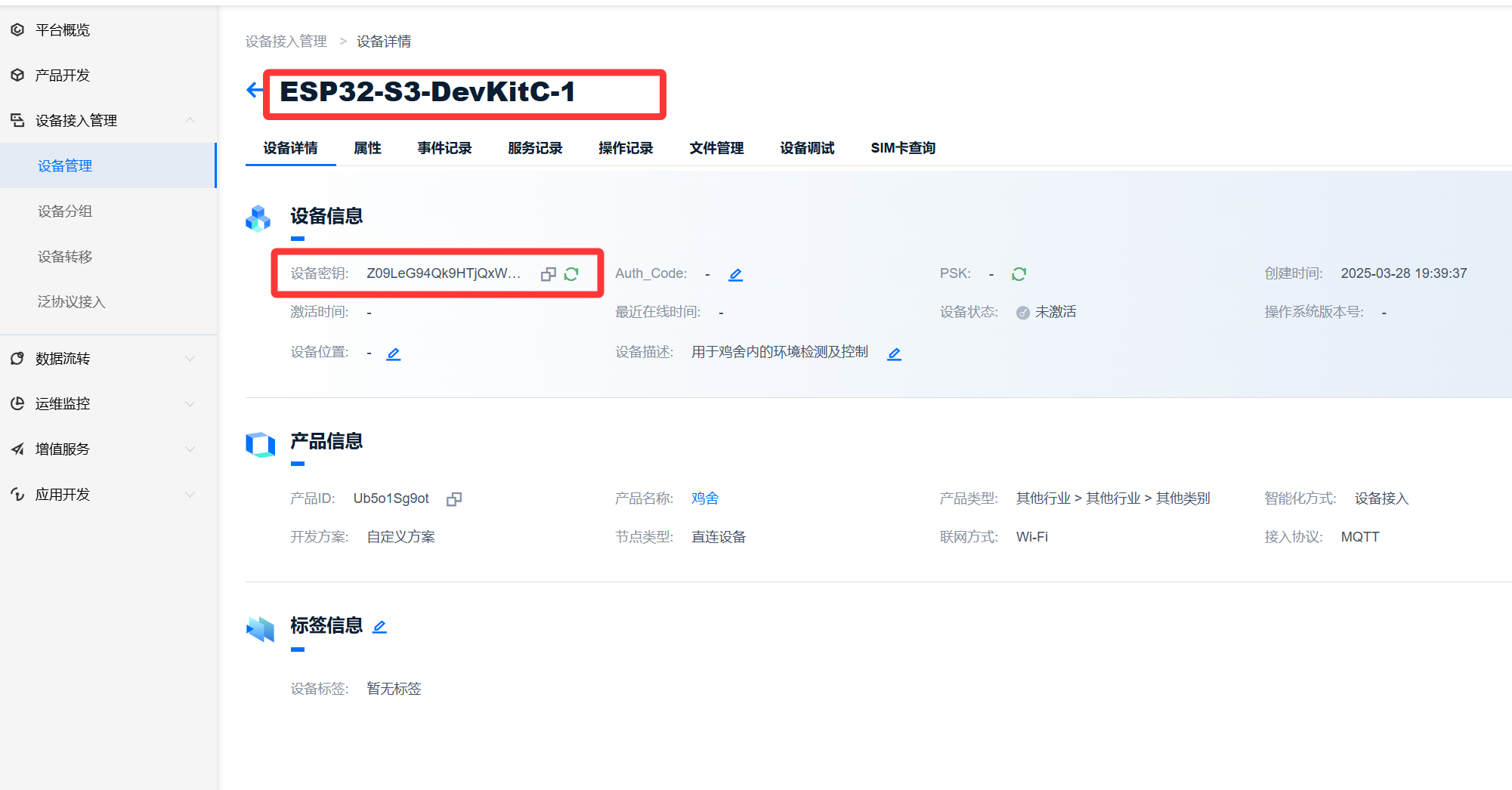Click the 联网方式 value Wi-Fi

[1031, 537]
